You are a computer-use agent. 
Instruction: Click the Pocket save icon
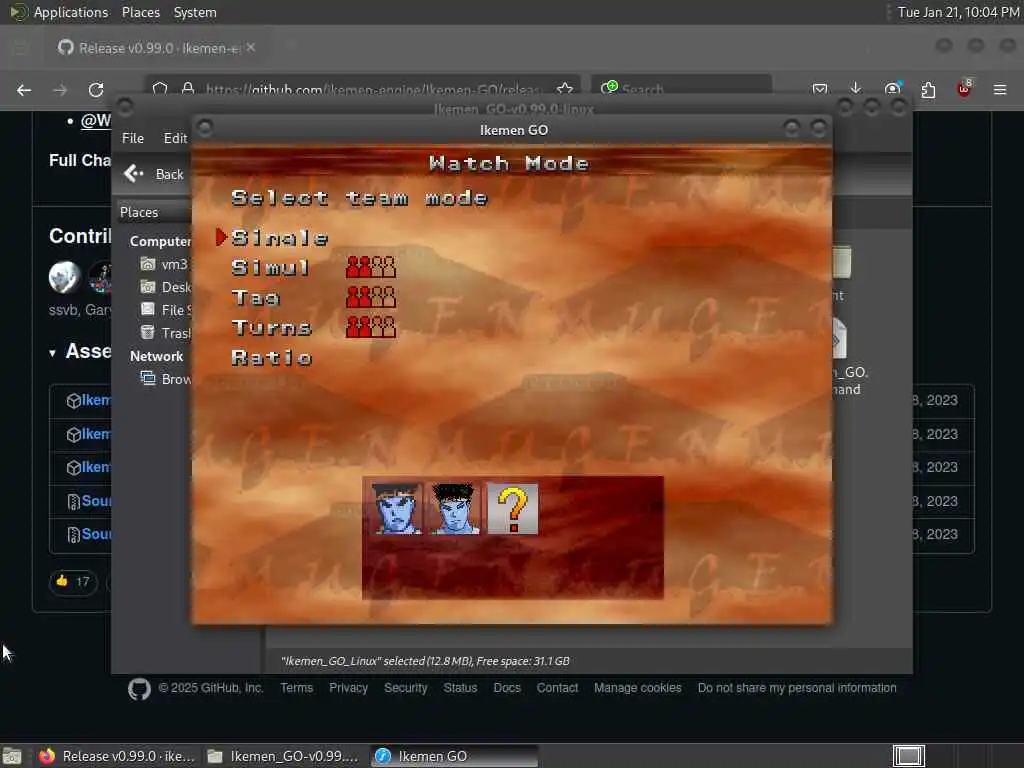(820, 89)
